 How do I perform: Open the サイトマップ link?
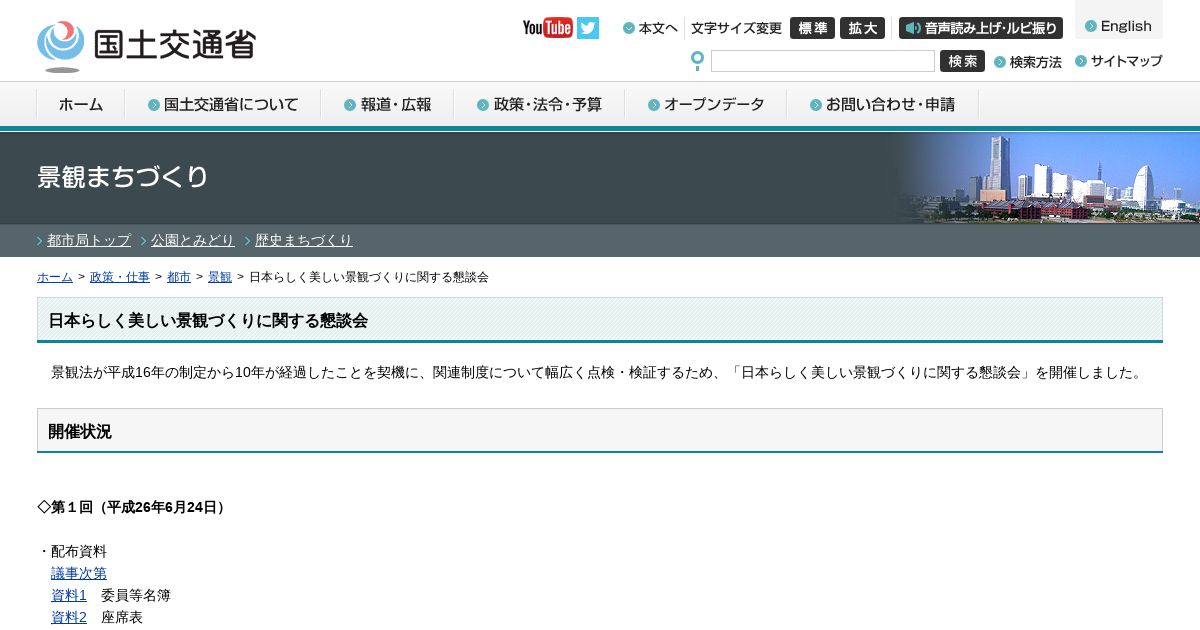[1119, 61]
